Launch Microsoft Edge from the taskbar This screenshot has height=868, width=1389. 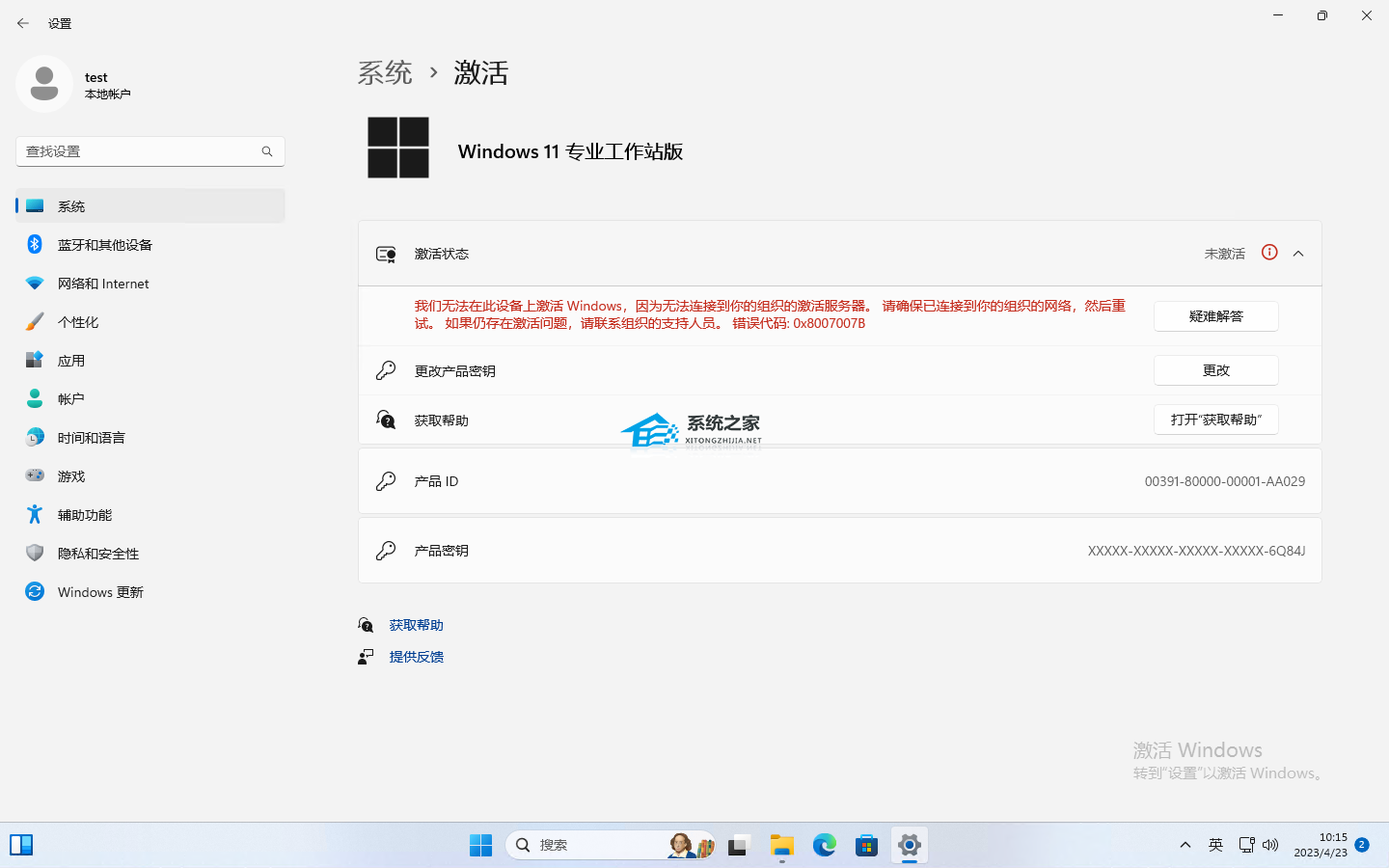pyautogui.click(x=824, y=845)
